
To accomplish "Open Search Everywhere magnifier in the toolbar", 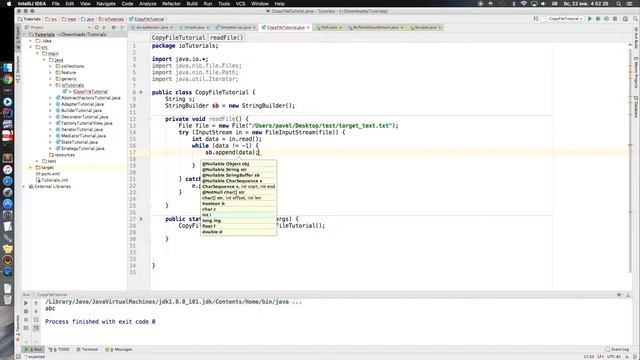I will coord(635,19).
